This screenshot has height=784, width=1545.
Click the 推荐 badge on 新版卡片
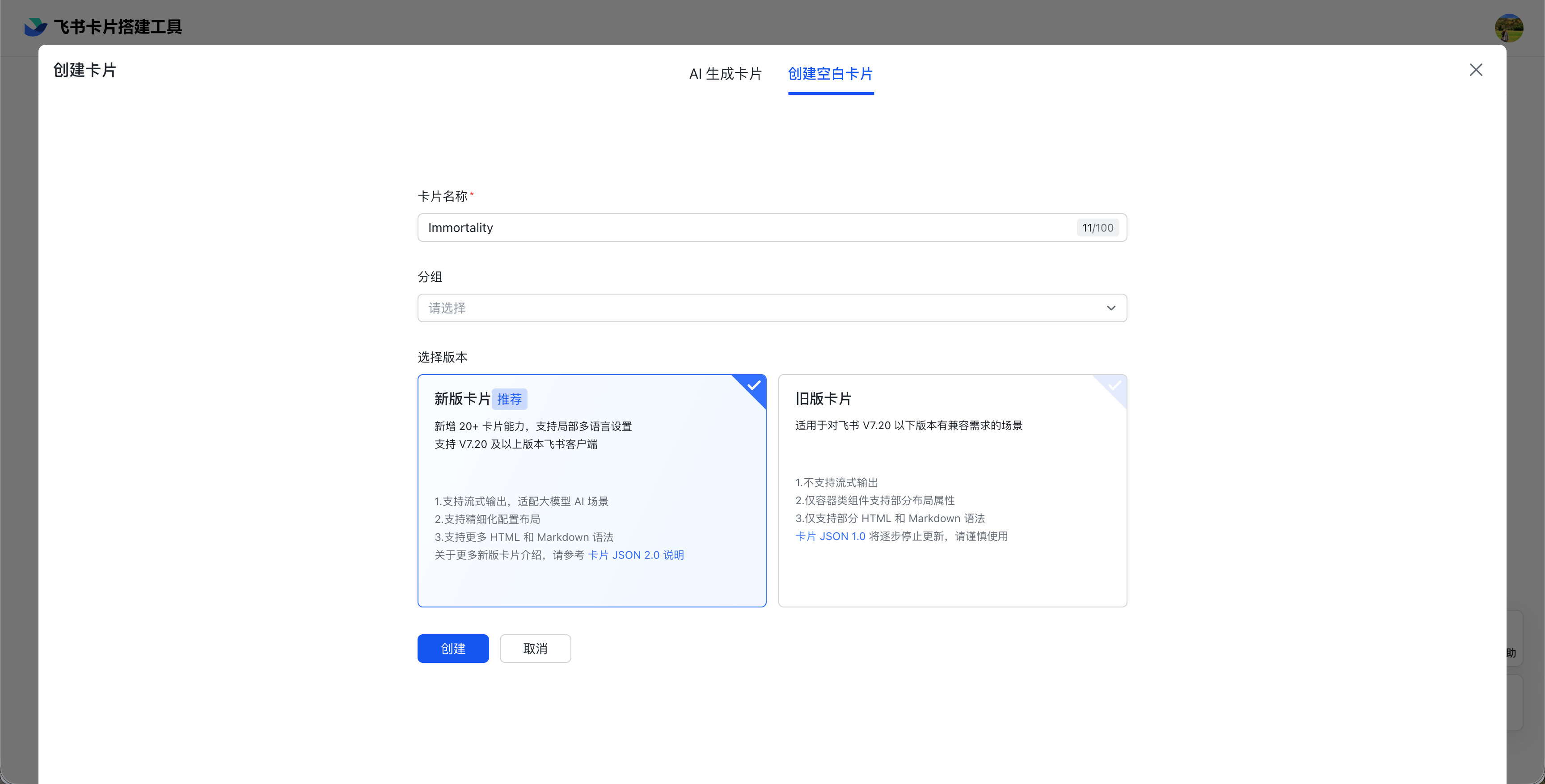[x=509, y=399]
